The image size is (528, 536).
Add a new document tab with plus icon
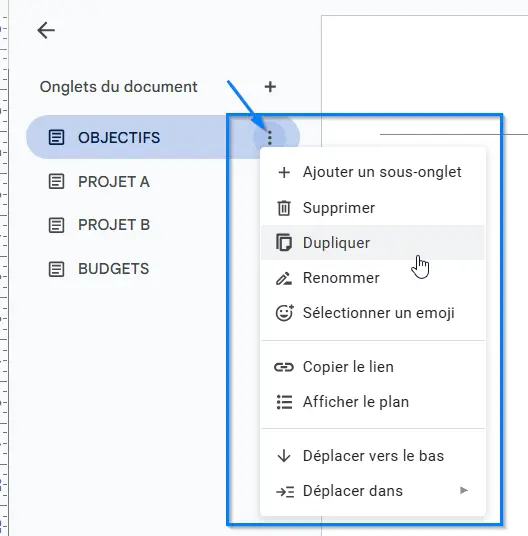pyautogui.click(x=270, y=87)
